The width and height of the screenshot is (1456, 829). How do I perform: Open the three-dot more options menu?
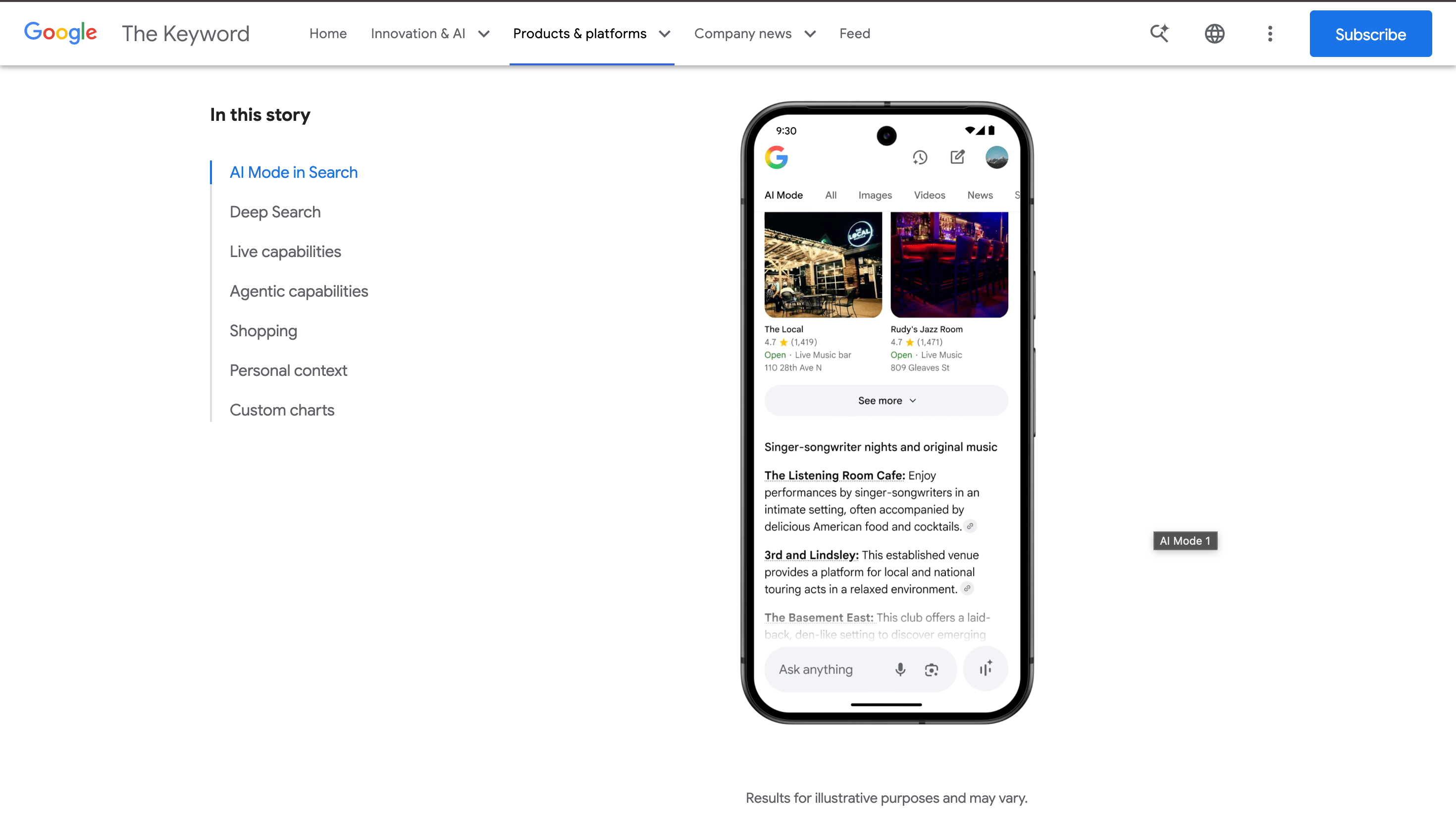click(x=1270, y=34)
